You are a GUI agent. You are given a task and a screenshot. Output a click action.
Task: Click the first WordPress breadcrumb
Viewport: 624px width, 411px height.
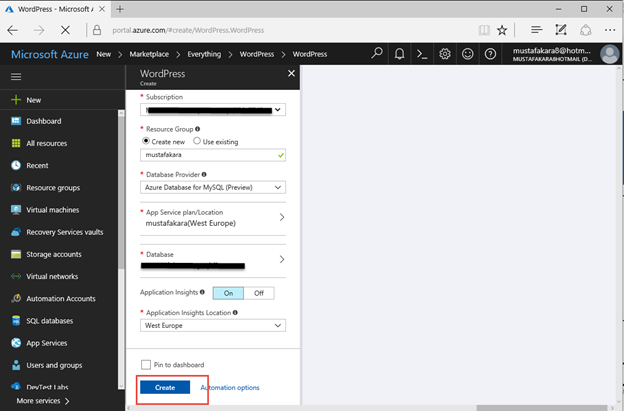click(257, 54)
